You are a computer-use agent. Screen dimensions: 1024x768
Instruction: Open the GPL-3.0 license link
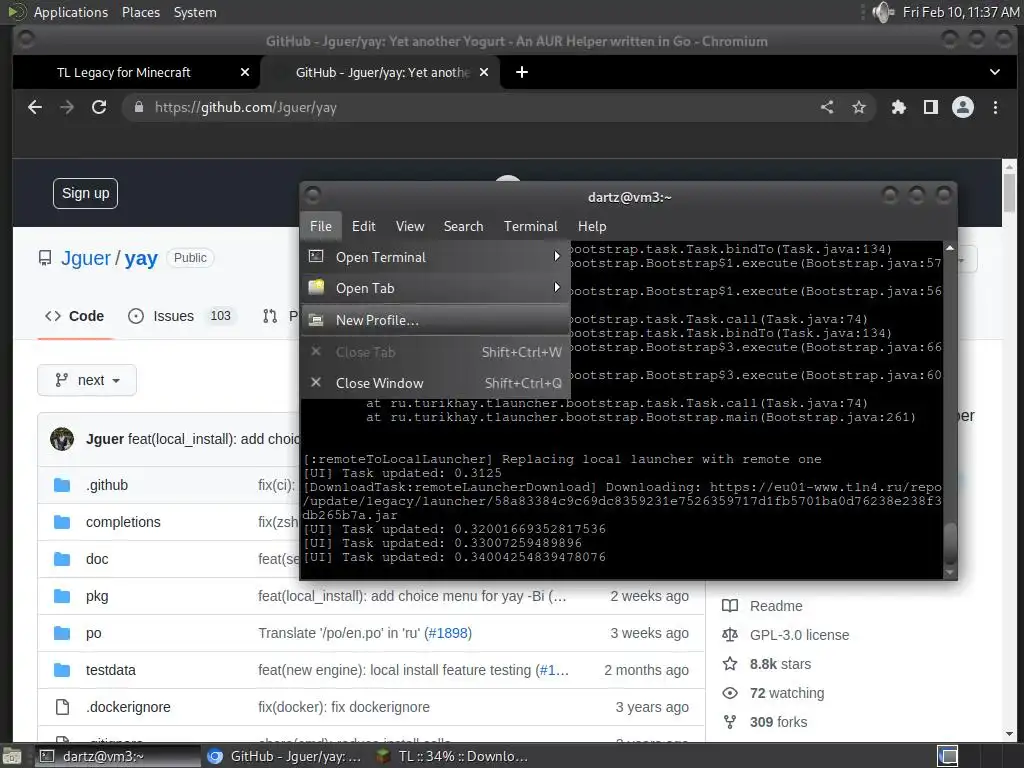tap(799, 635)
